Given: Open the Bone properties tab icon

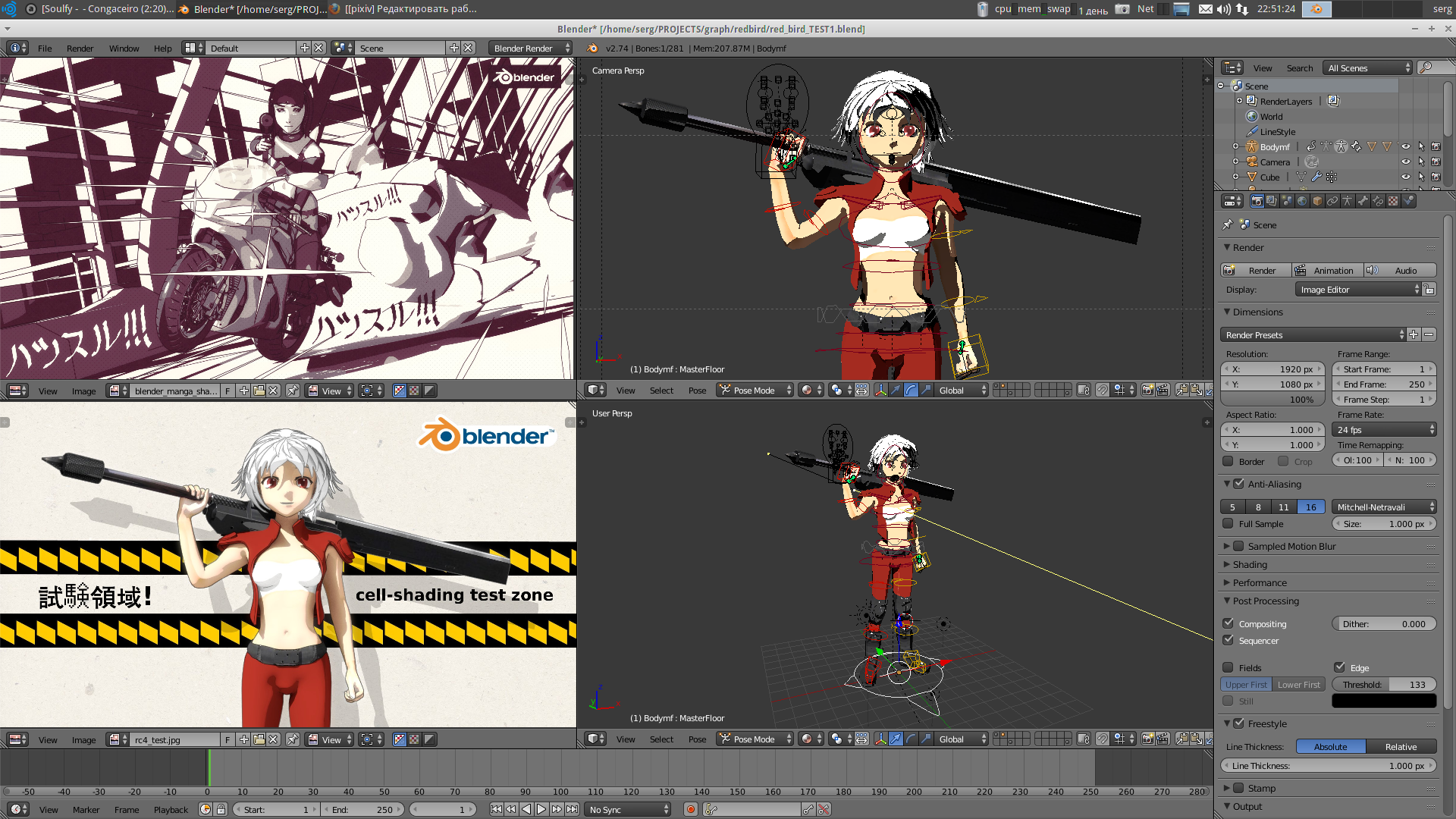Looking at the screenshot, I should tap(1363, 201).
